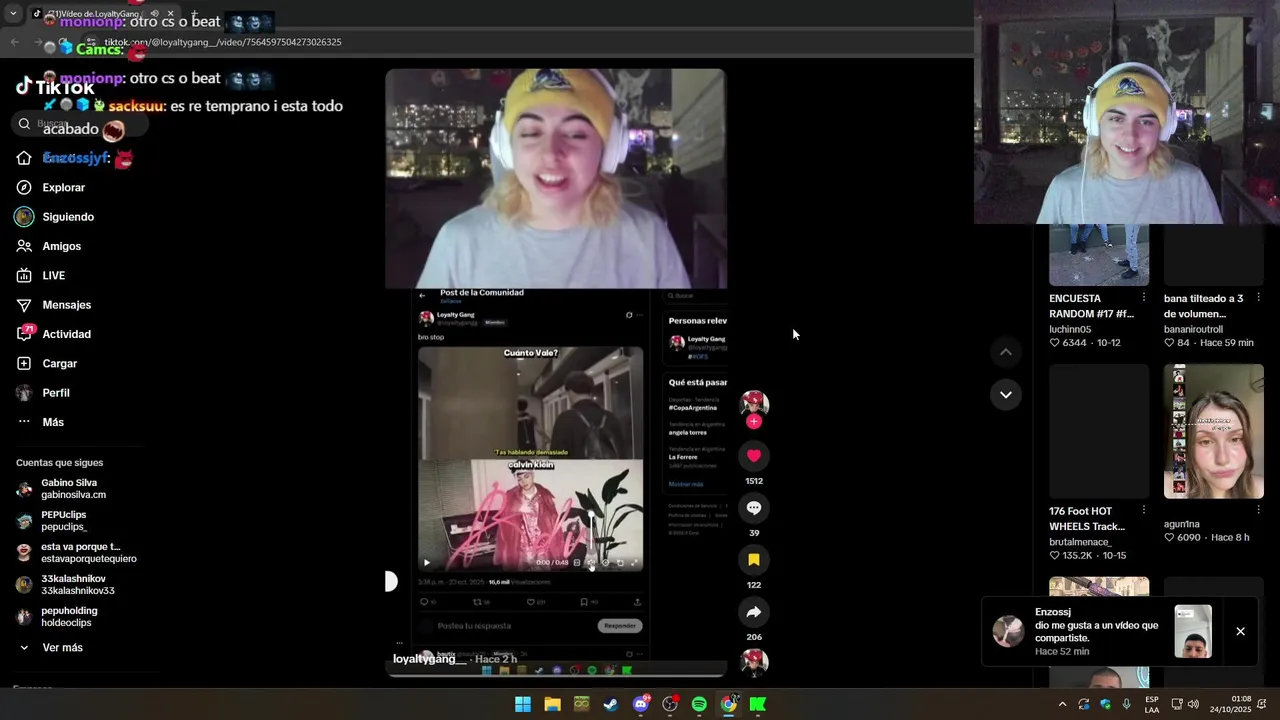Open more options for 176 Foot HOT WHEELS video

[x=1144, y=511]
